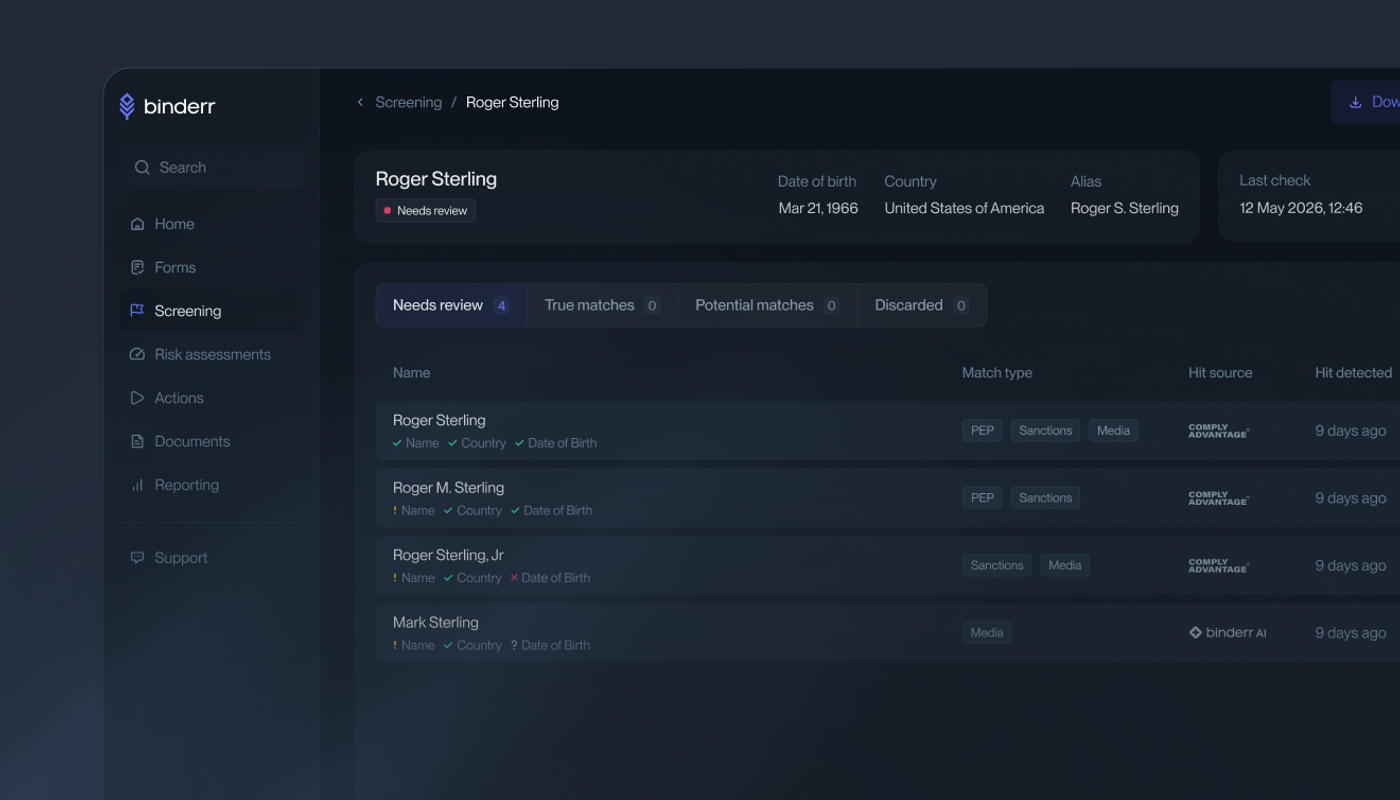Open the Mark Sterling match row
Viewport: 1400px width, 800px height.
pyautogui.click(x=888, y=633)
